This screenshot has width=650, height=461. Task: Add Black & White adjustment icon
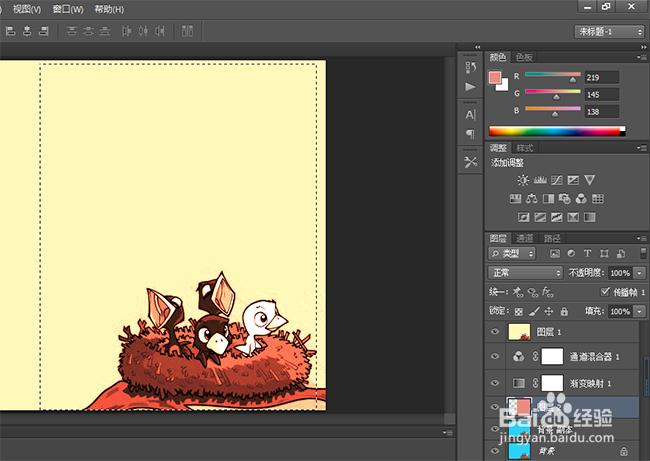pyautogui.click(x=548, y=199)
